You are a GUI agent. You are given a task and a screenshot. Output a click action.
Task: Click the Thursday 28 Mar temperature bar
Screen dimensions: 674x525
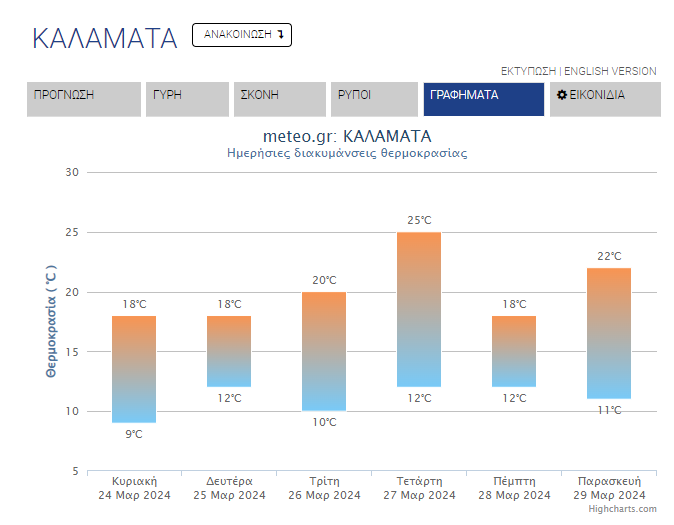tap(514, 351)
